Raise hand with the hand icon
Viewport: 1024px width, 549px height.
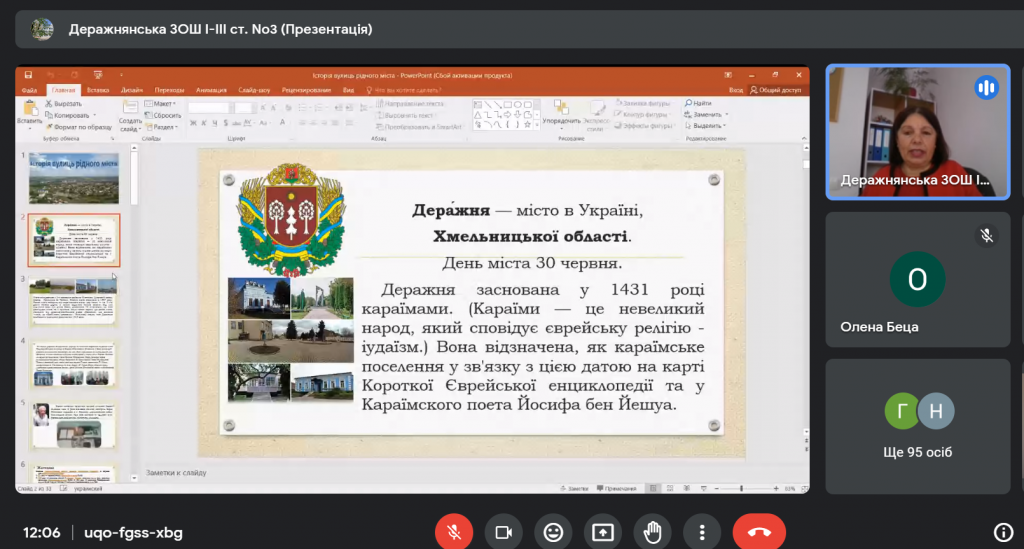(652, 533)
